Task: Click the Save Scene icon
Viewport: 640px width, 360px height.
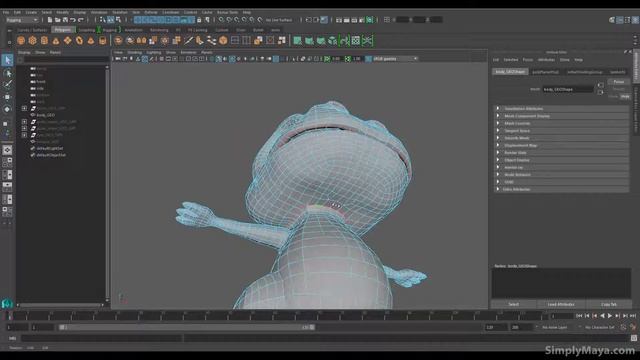Action: pos(65,20)
